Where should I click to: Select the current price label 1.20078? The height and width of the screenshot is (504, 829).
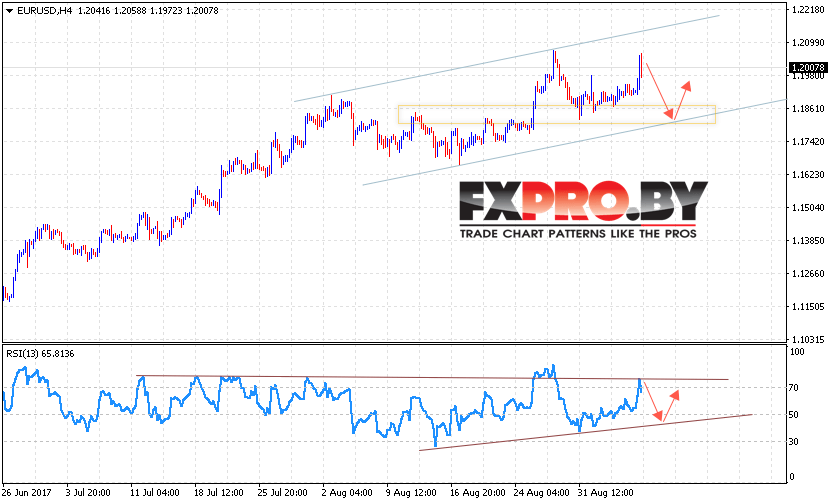[x=807, y=67]
